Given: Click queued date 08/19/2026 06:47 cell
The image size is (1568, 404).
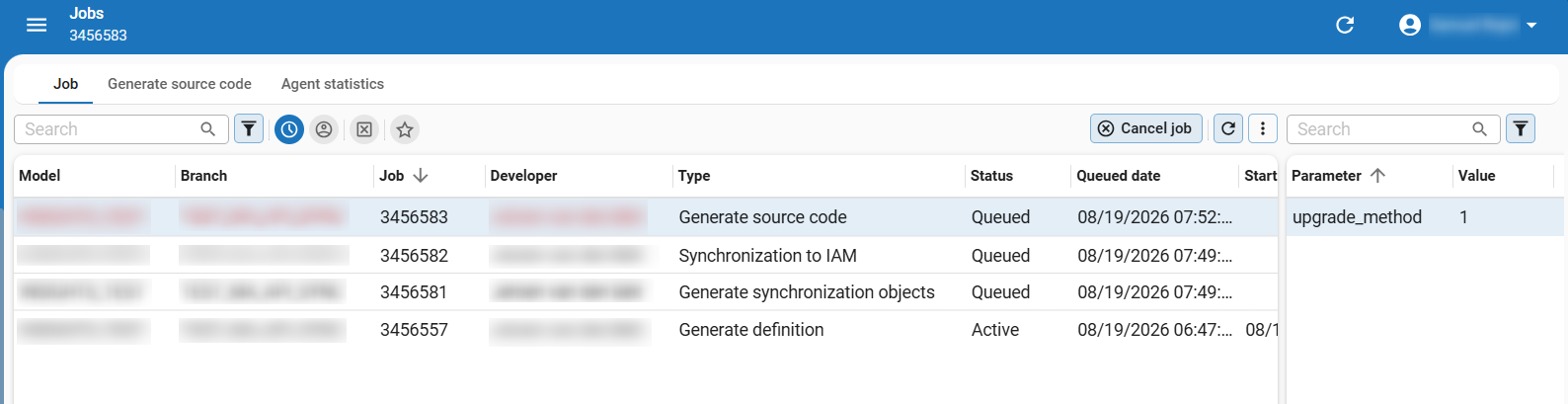Looking at the screenshot, I should pos(1154,330).
